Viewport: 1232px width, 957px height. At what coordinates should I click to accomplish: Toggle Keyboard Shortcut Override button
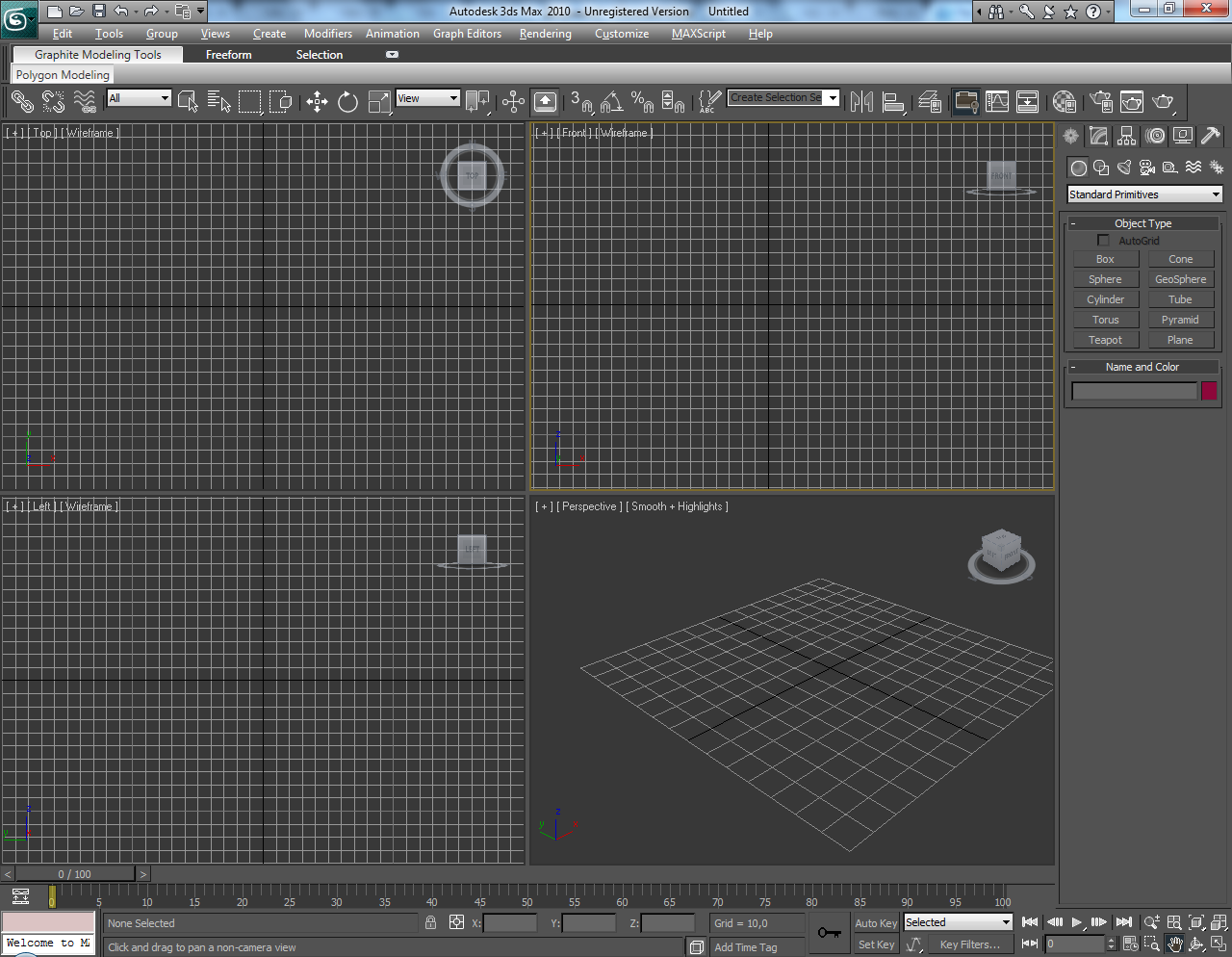[545, 101]
